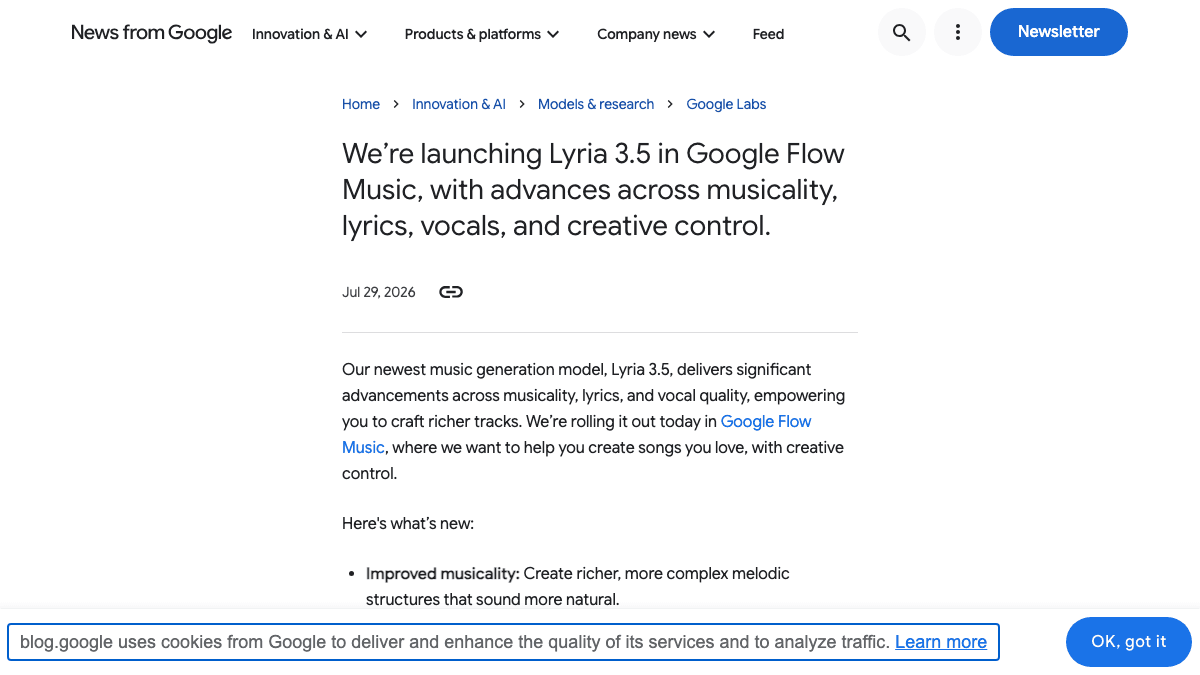This screenshot has width=1200, height=675.
Task: Click the Newsletter button
Action: [x=1058, y=32]
